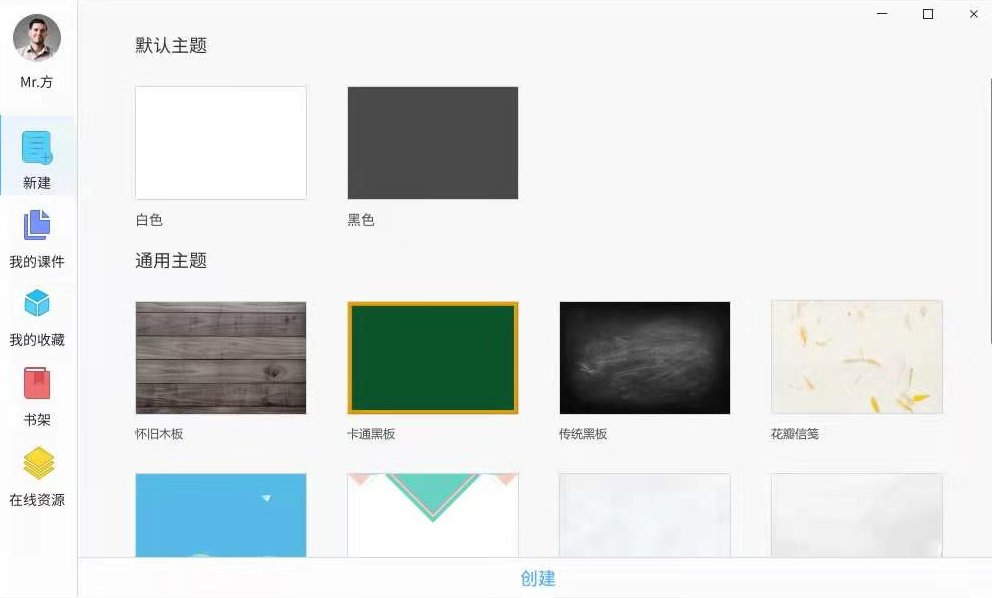Click the 通用主题 section heading

[171, 261]
